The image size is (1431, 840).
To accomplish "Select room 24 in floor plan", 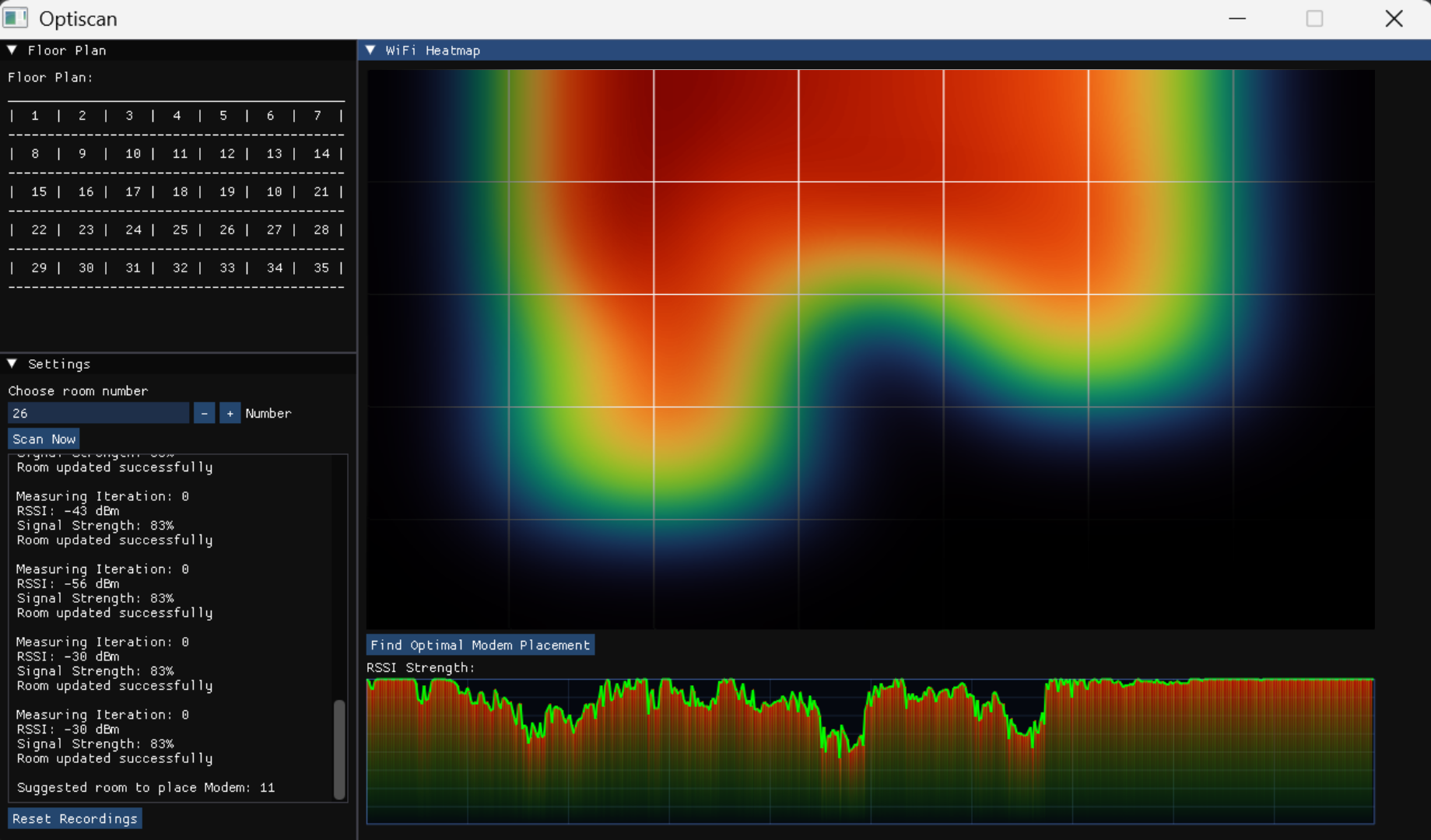I will [x=133, y=229].
